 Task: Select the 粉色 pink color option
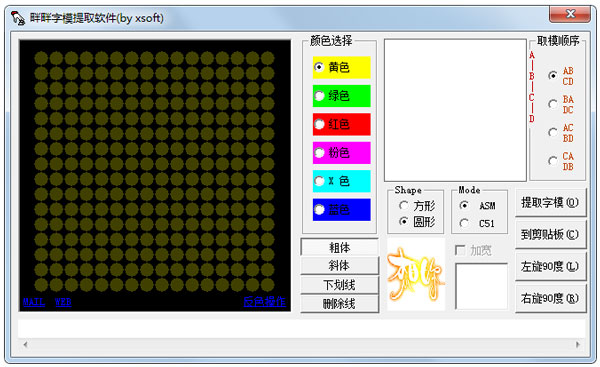[341, 153]
